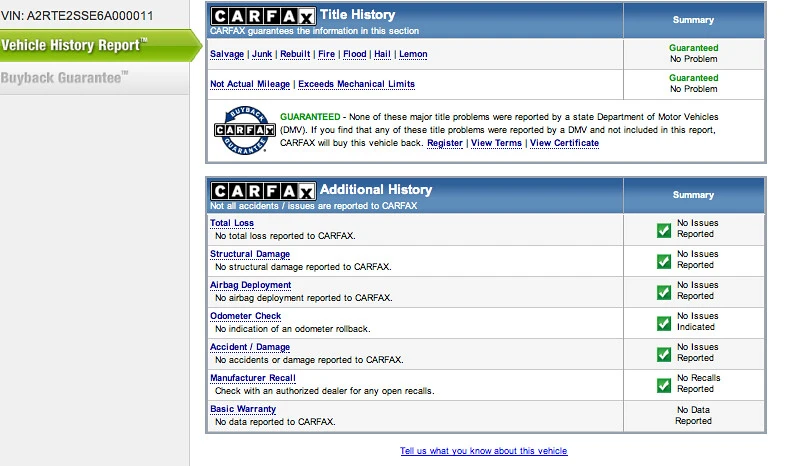Click 'CARFAX guarantees the information in this section'
The width and height of the screenshot is (790, 466).
coord(314,31)
